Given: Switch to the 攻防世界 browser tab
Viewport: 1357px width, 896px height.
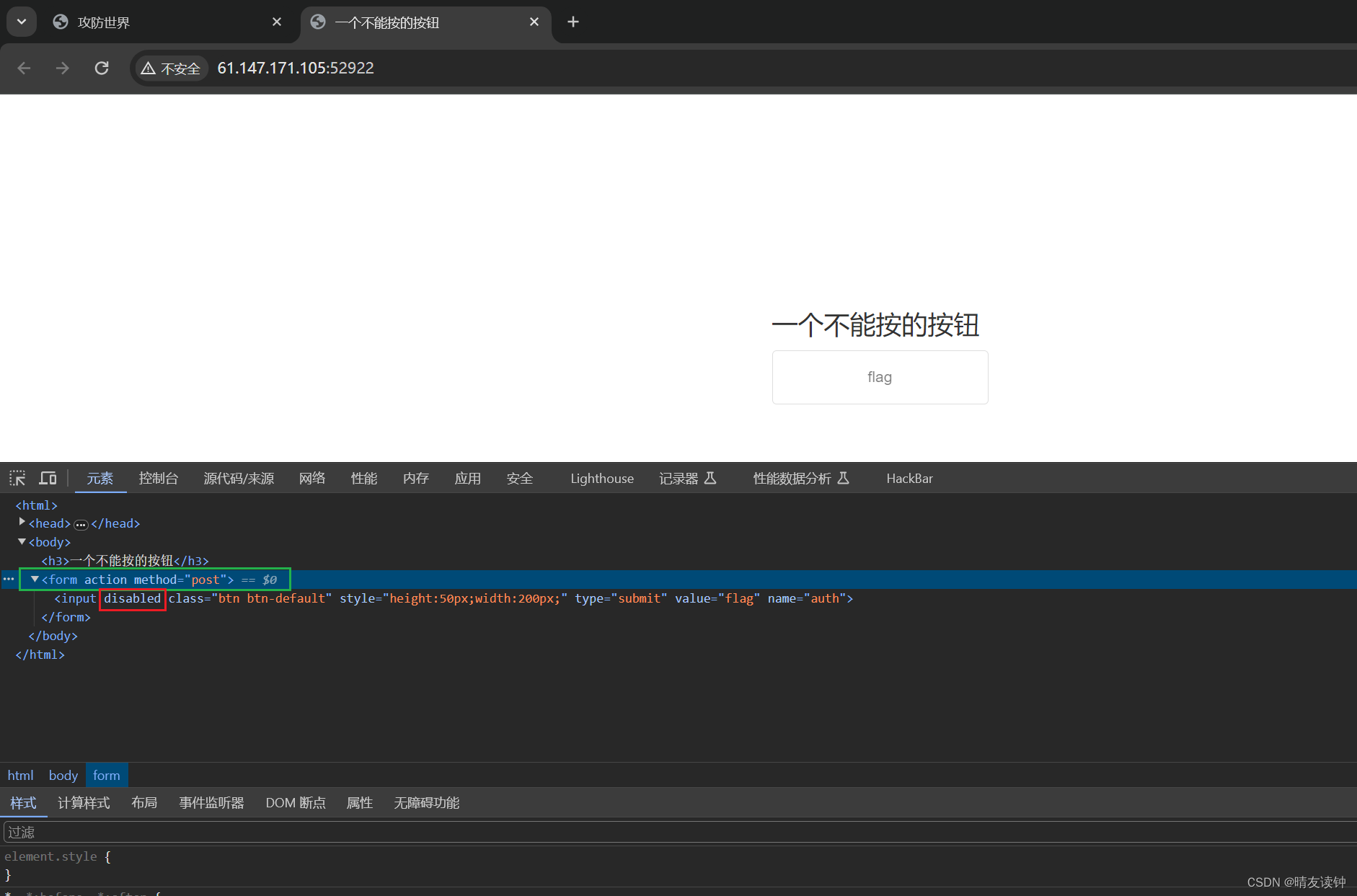Looking at the screenshot, I should point(104,22).
